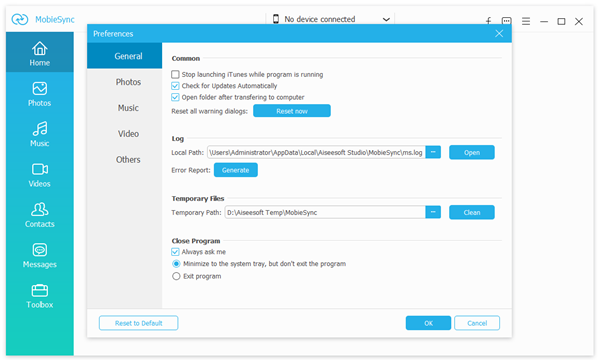The width and height of the screenshot is (600, 362).
Task: Enable Stop launching iTunes while program is running
Action: point(175,74)
